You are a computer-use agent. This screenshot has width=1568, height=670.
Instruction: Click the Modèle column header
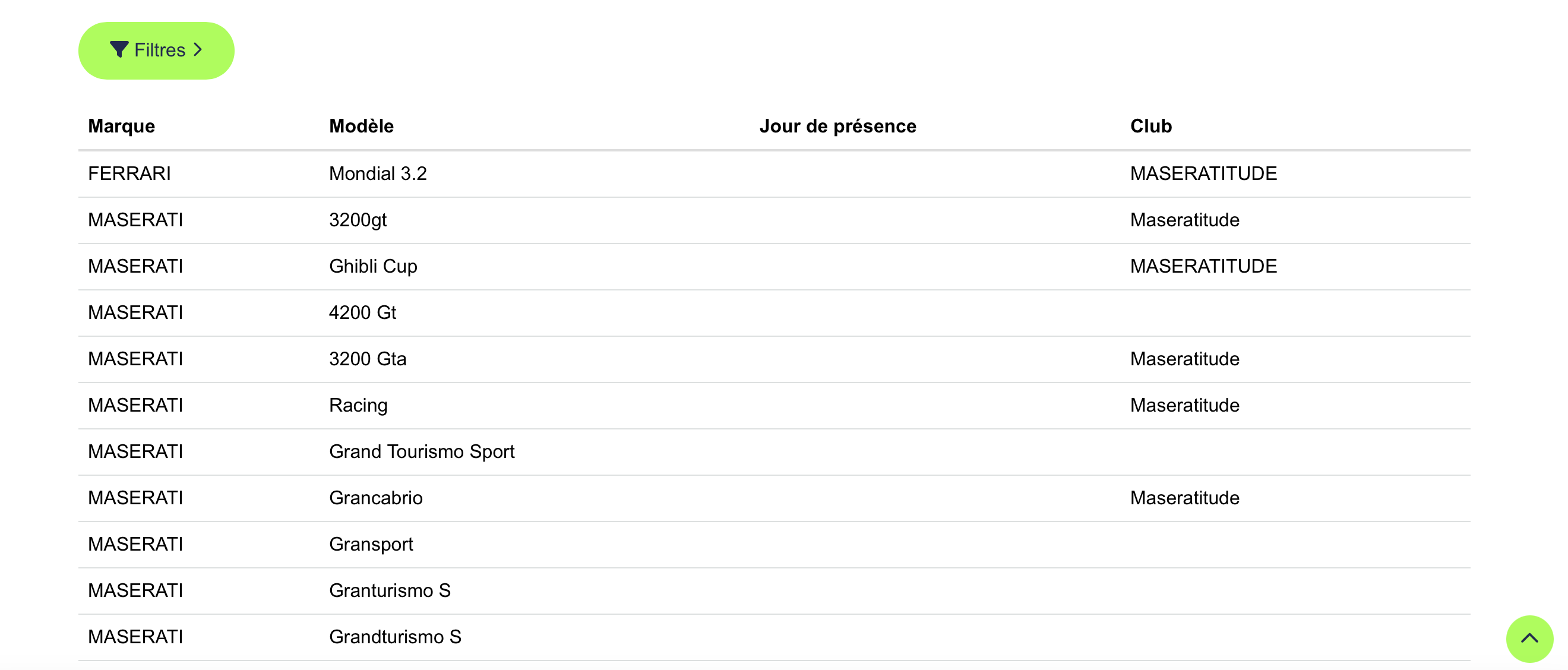coord(361,126)
